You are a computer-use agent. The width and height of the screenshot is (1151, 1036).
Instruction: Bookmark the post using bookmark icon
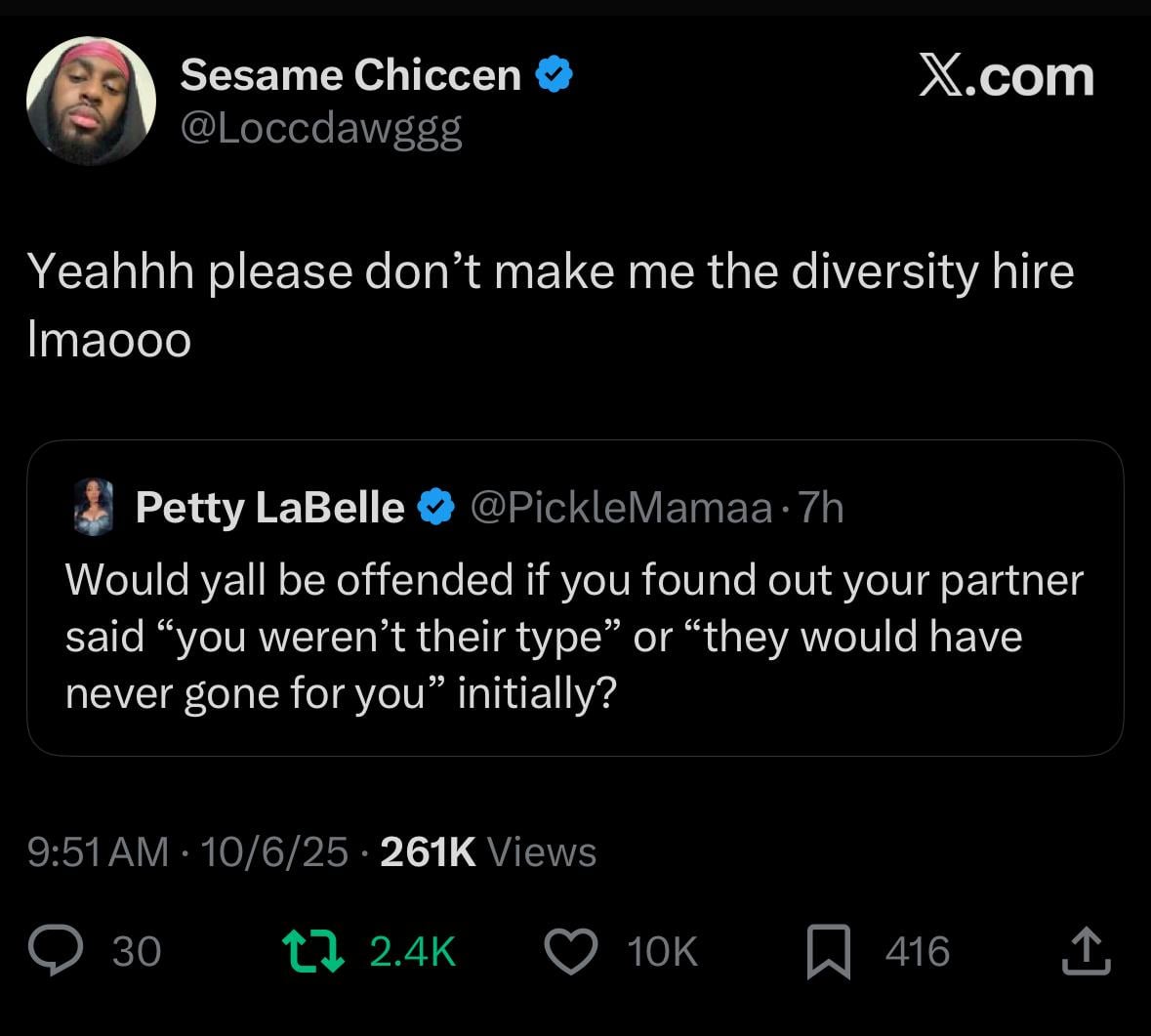[828, 952]
